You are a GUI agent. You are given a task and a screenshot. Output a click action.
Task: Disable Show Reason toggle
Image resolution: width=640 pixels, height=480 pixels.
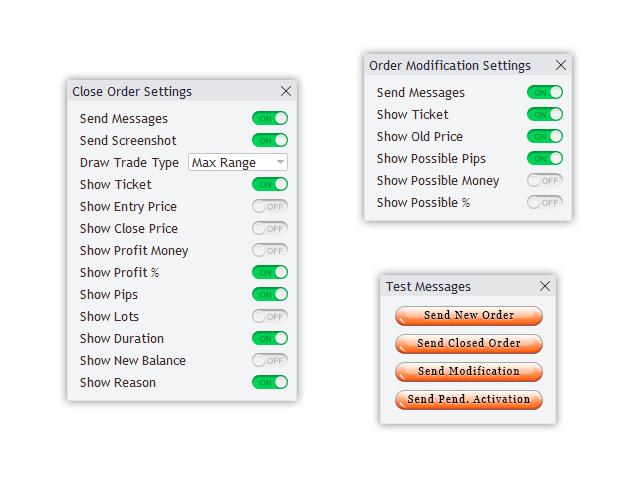[270, 382]
